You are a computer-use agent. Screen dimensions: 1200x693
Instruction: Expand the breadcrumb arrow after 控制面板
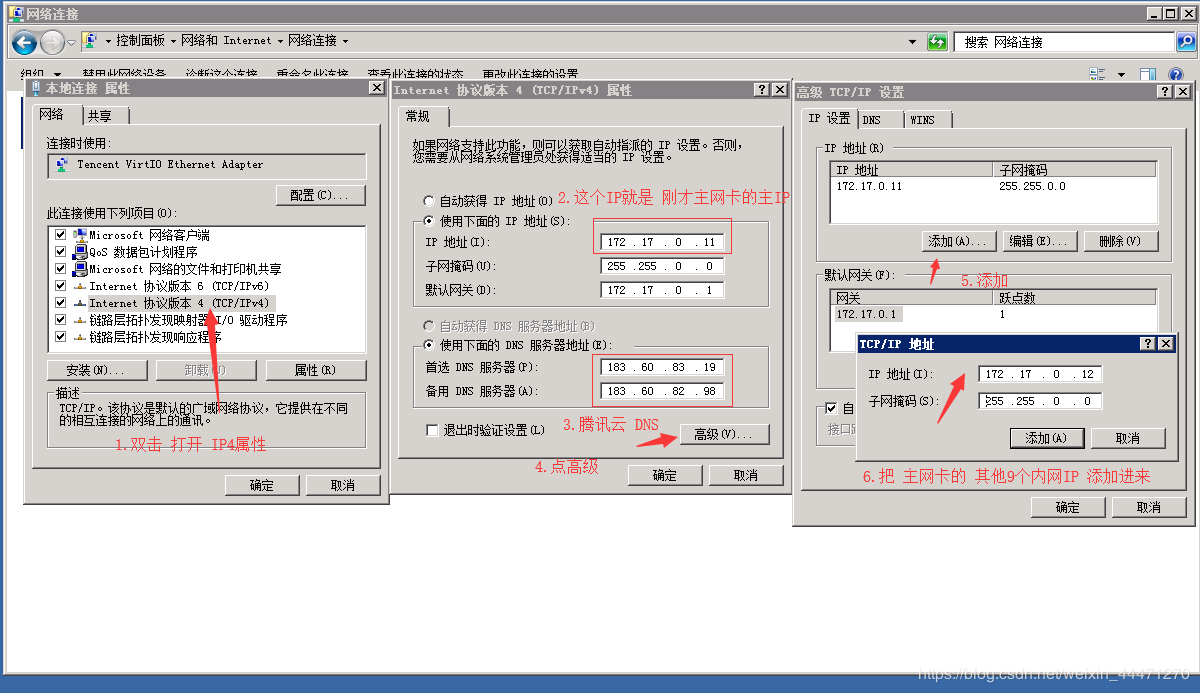(173, 41)
